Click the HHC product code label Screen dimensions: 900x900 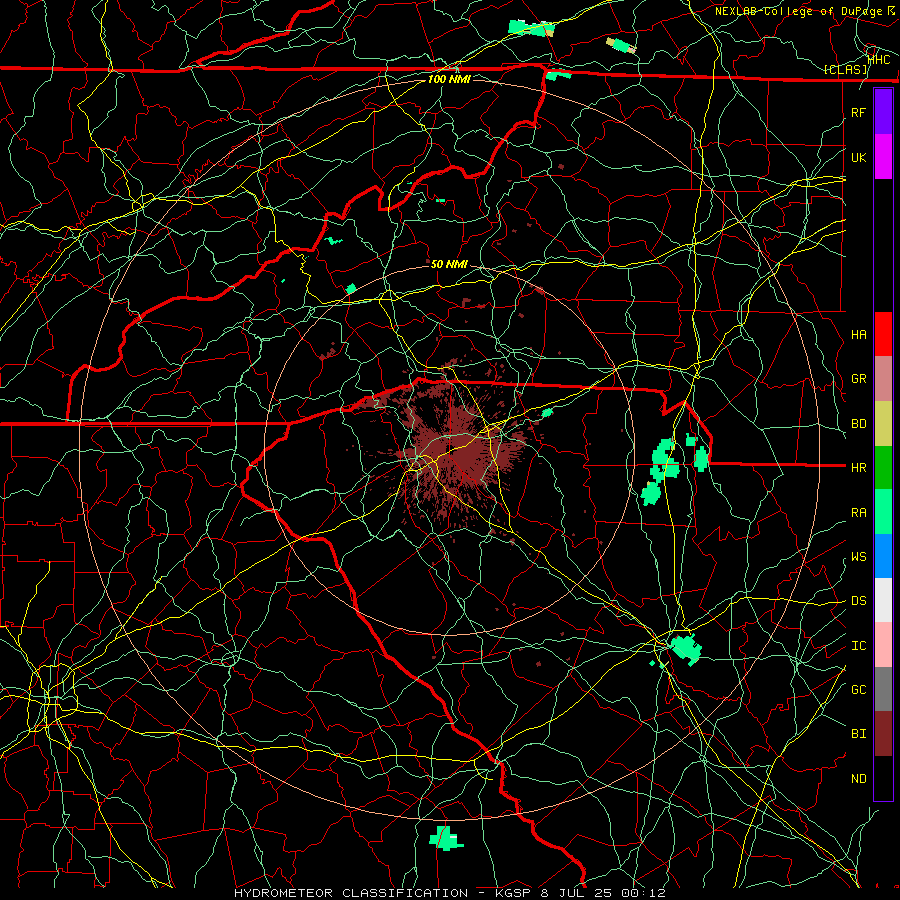click(x=879, y=59)
